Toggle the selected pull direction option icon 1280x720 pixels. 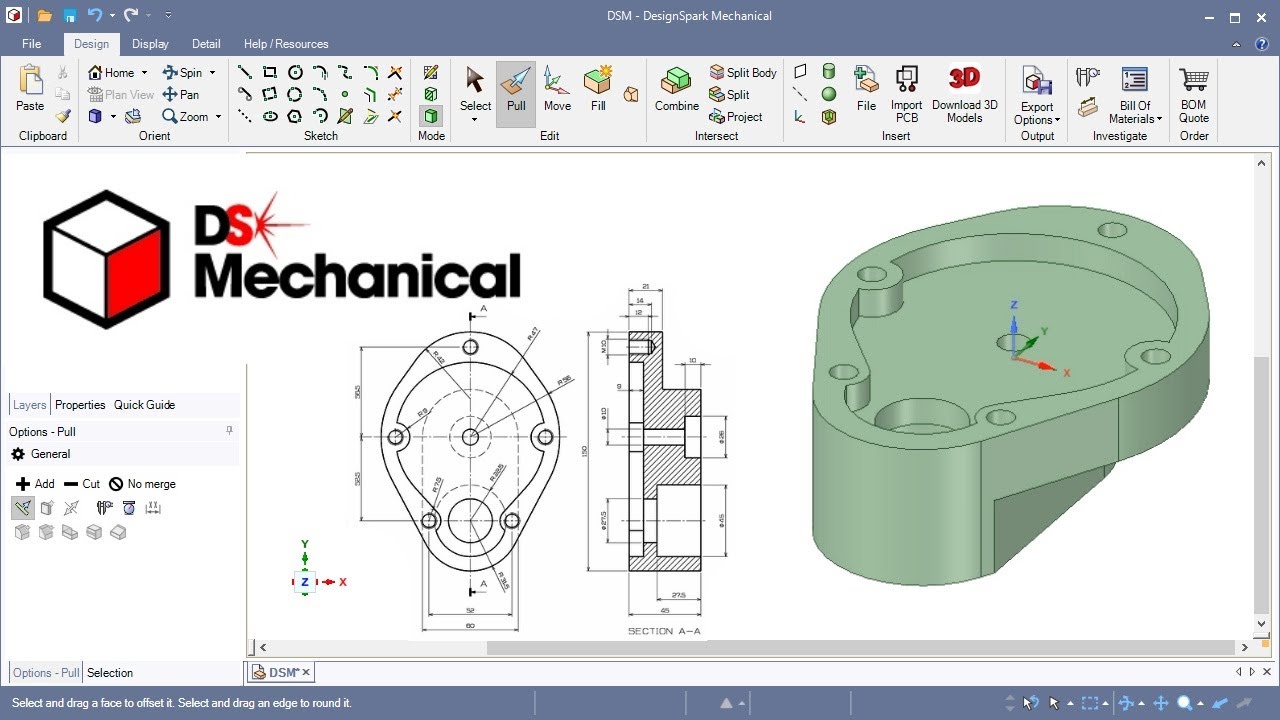(x=22, y=508)
